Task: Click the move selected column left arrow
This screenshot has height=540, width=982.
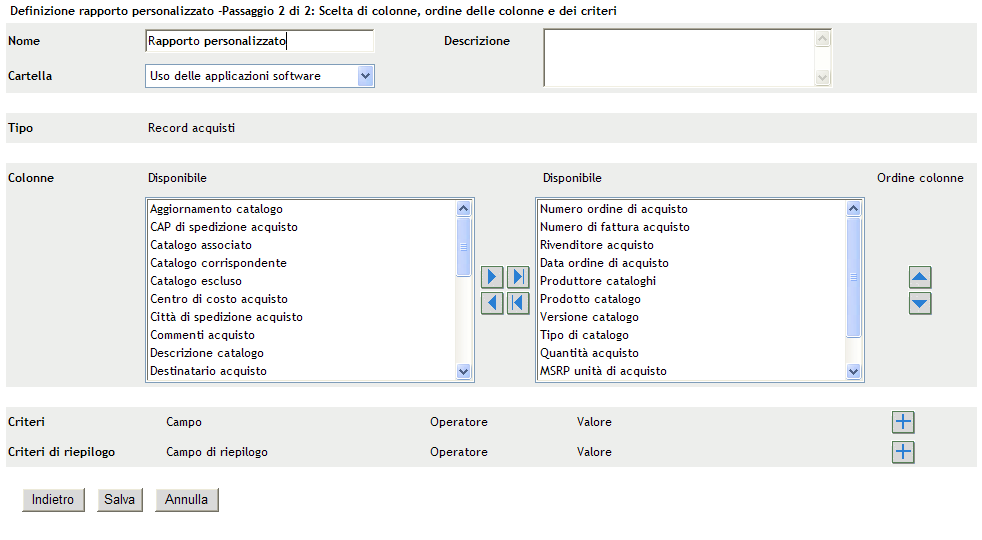Action: click(492, 303)
